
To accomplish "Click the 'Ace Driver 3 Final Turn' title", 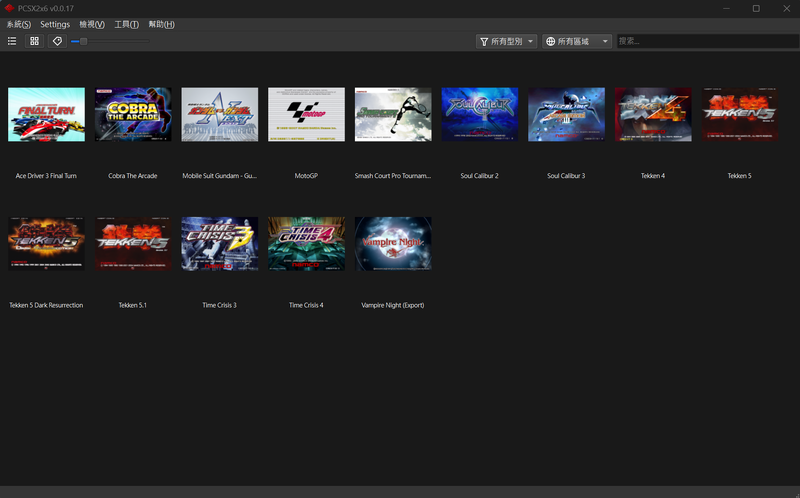I will coord(46,176).
